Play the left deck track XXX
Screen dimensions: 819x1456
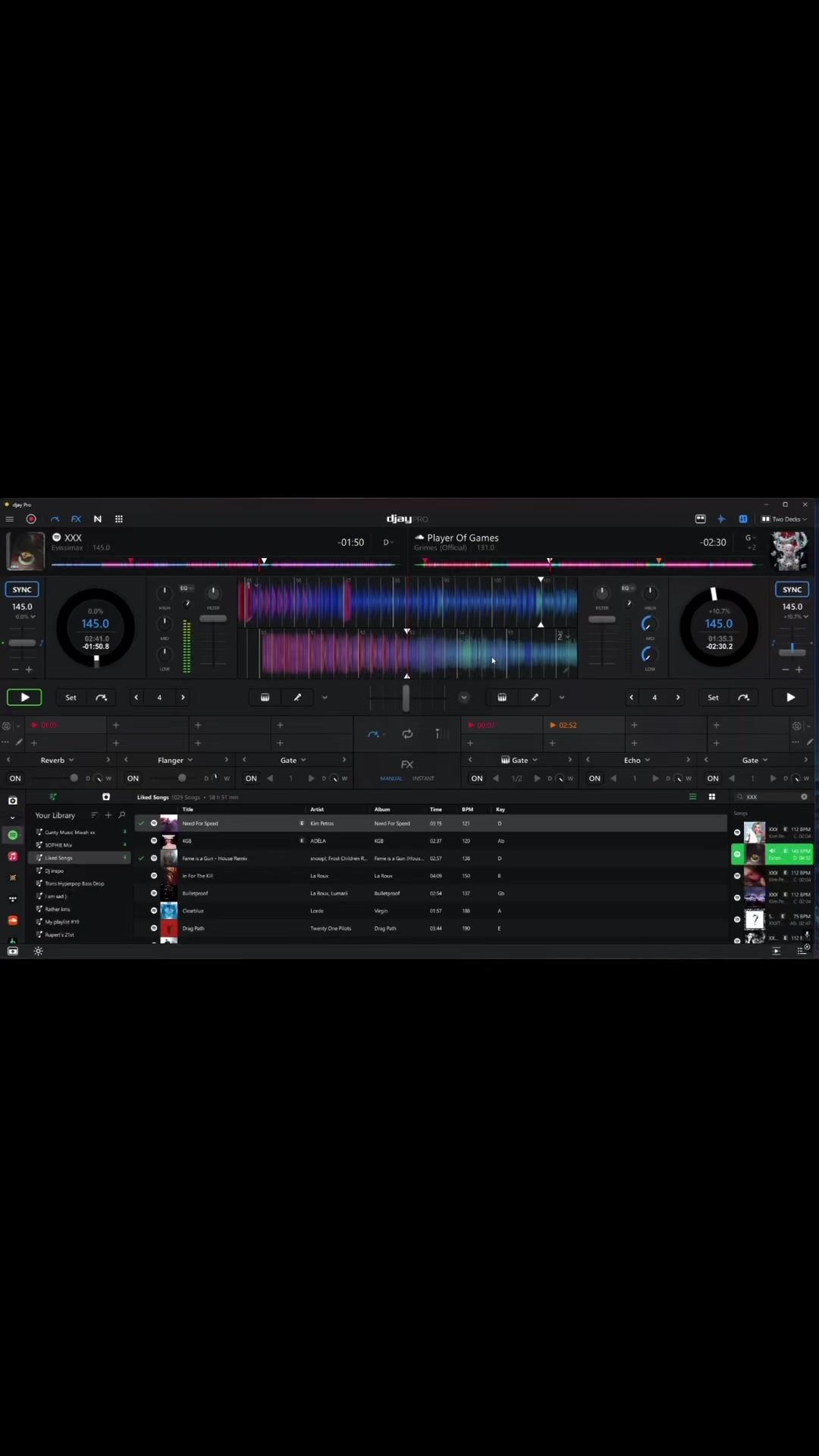click(x=24, y=698)
